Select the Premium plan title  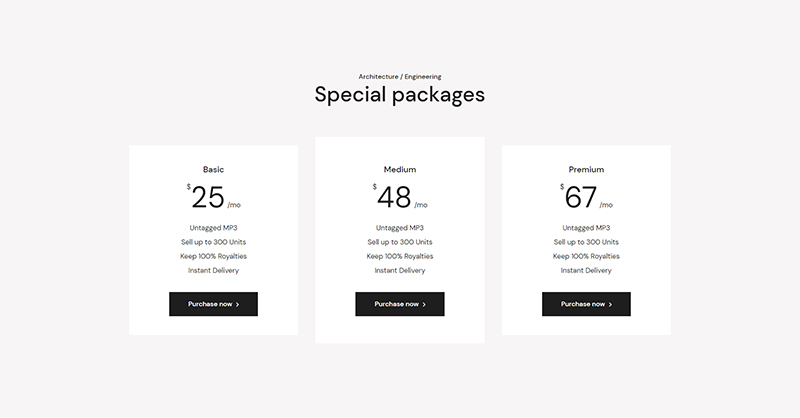tap(586, 170)
